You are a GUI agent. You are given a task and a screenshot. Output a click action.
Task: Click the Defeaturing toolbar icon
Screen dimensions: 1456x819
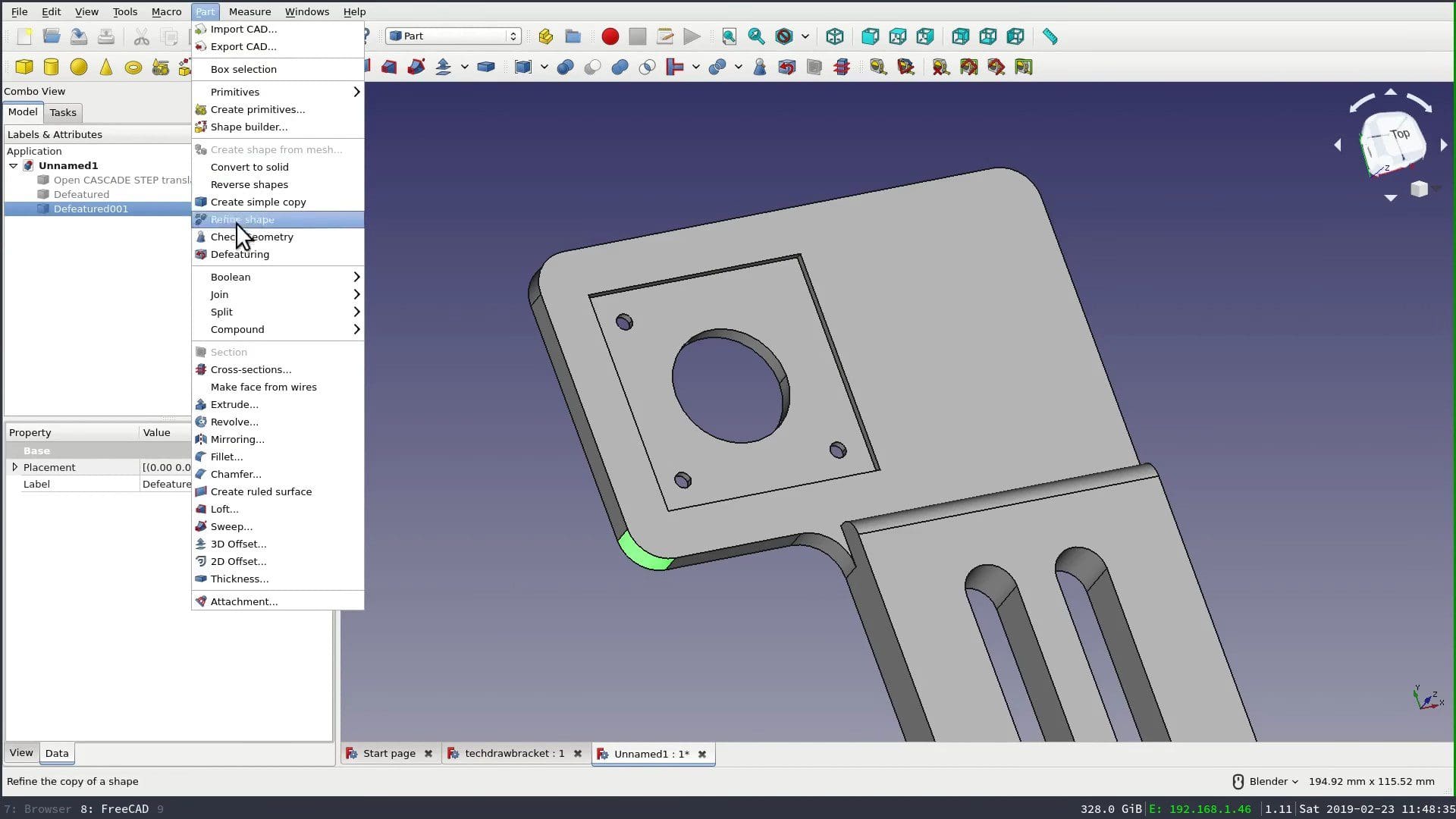tap(786, 67)
